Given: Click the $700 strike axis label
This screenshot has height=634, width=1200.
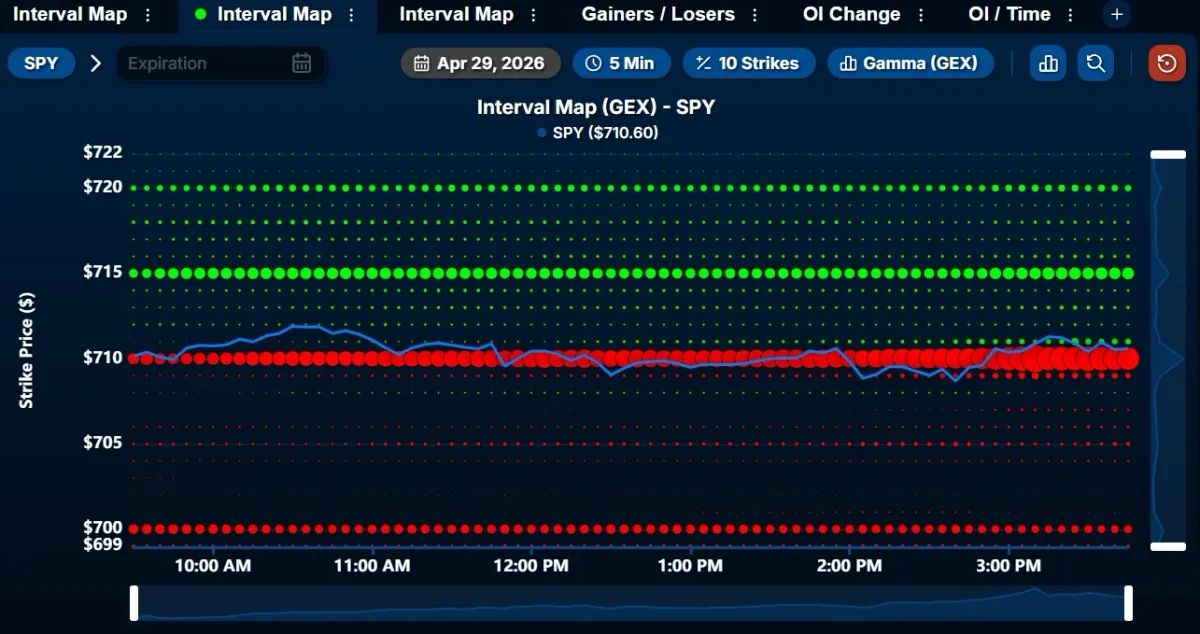Looking at the screenshot, I should click(103, 527).
